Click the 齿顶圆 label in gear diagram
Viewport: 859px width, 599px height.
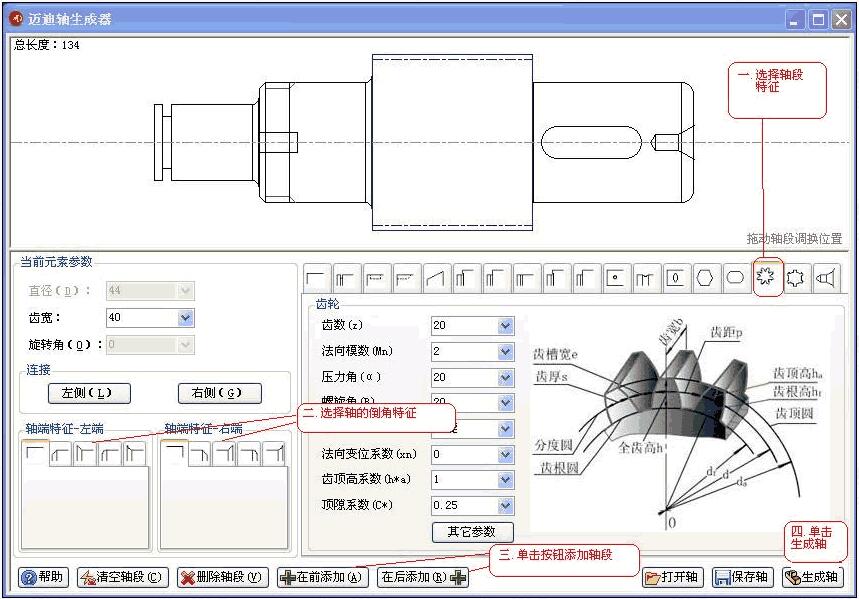coord(794,414)
